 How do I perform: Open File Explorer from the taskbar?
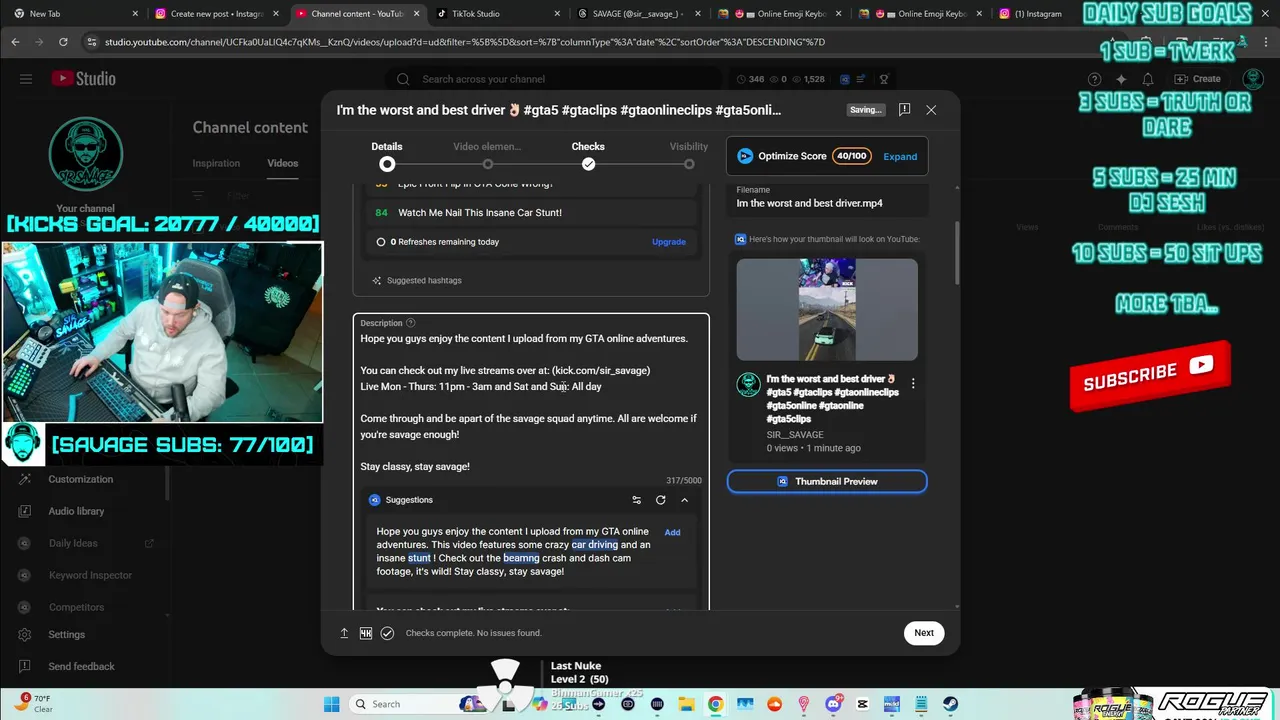tap(686, 704)
